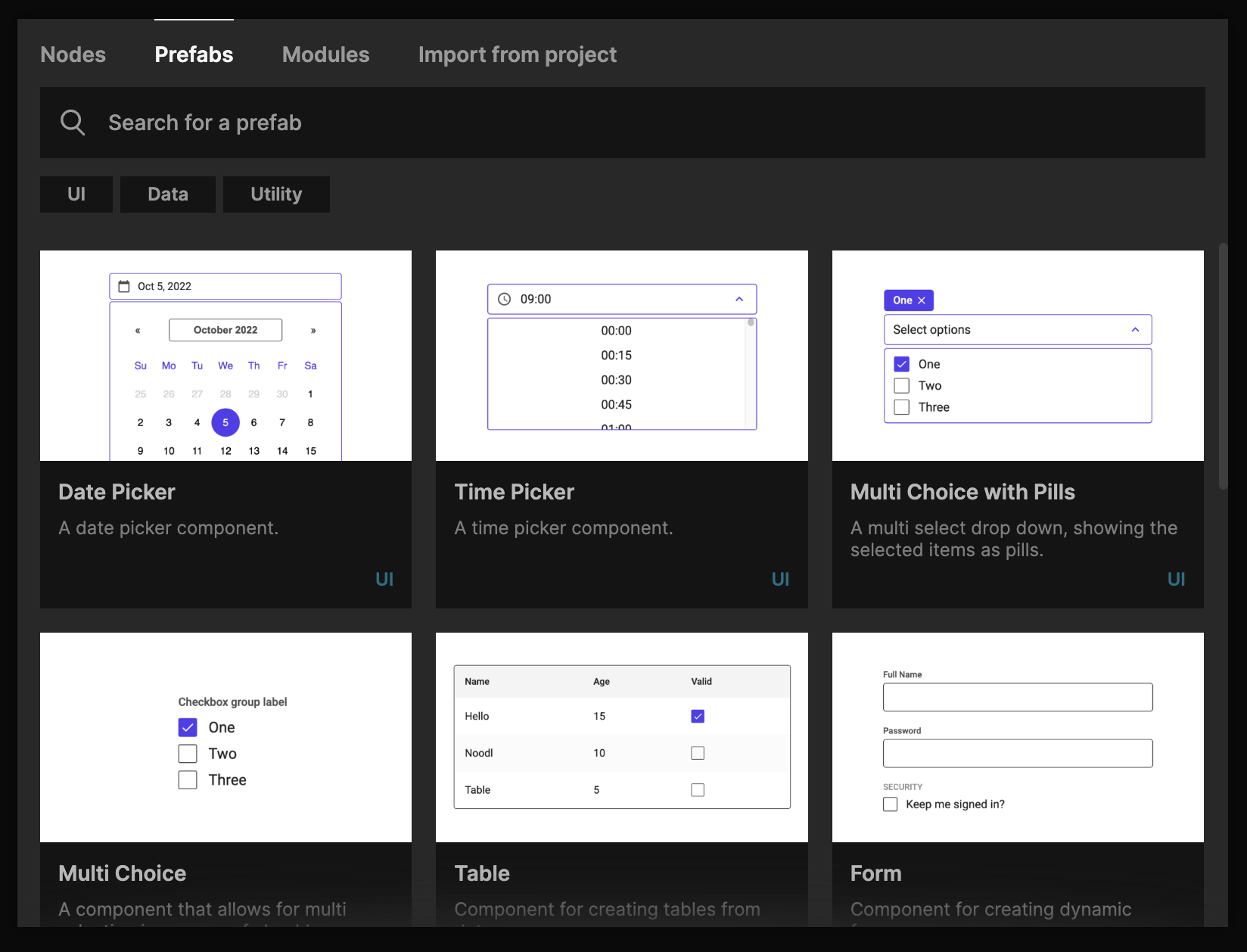Remove the One pill via its X

[x=922, y=300]
